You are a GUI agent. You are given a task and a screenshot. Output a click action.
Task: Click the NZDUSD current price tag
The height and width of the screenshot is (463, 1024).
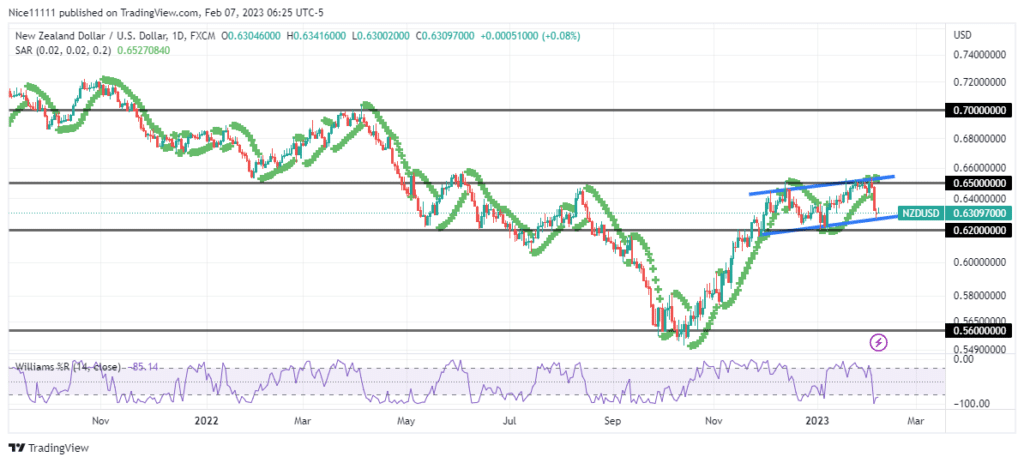[921, 213]
